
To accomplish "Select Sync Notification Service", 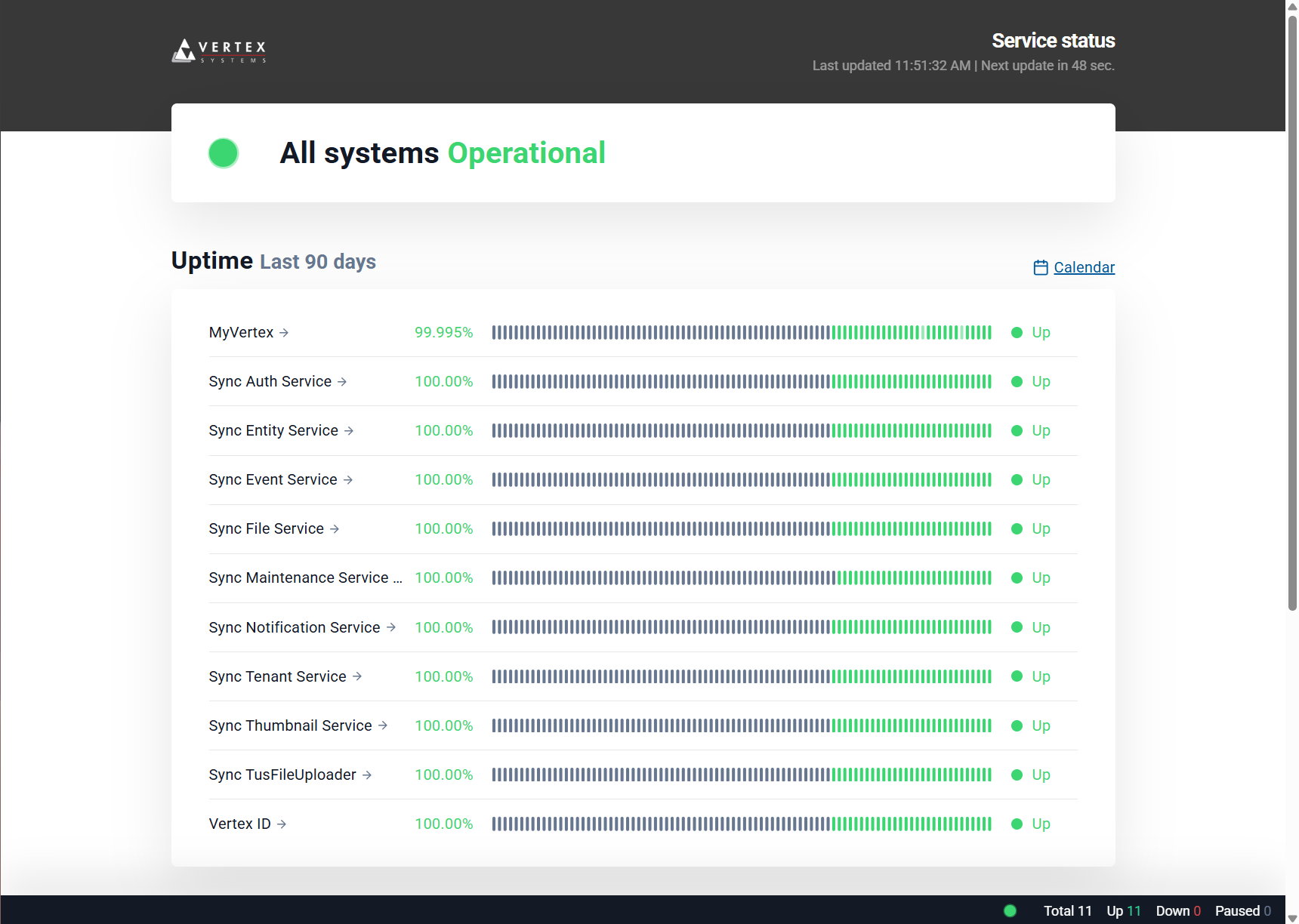I will pyautogui.click(x=294, y=627).
